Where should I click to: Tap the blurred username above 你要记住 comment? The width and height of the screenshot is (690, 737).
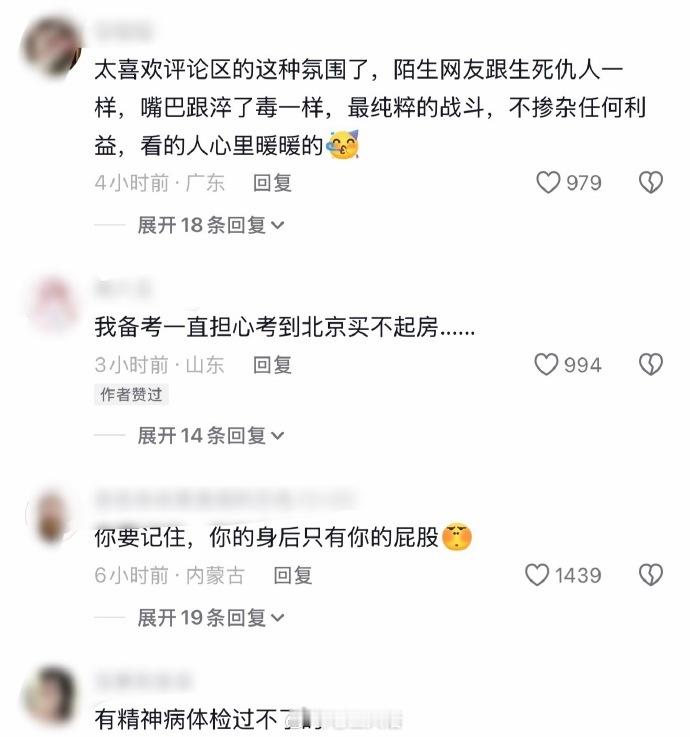coord(225,499)
